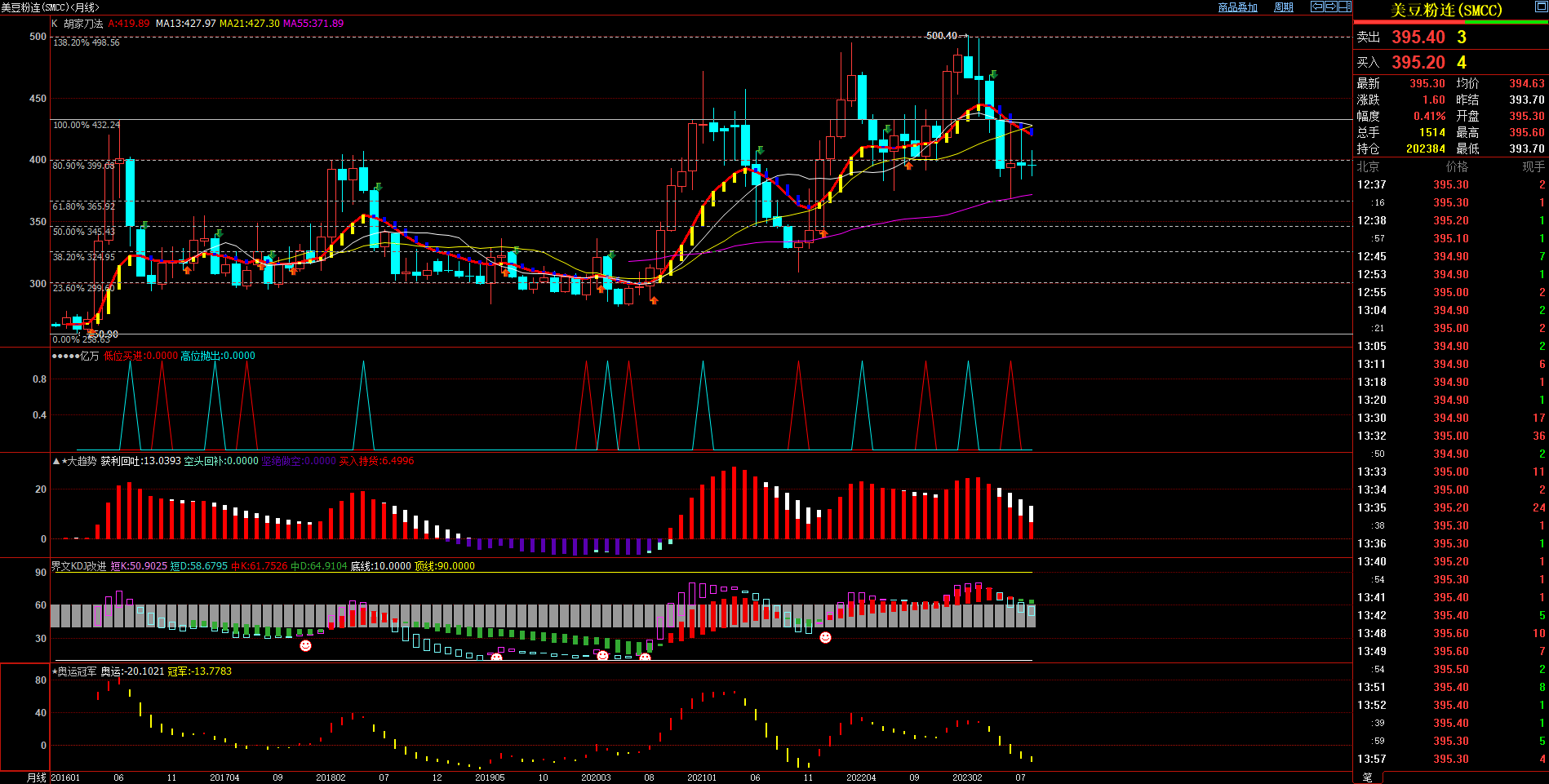Click the smiley marker at 202204
This screenshot has width=1549, height=784.
pyautogui.click(x=825, y=637)
